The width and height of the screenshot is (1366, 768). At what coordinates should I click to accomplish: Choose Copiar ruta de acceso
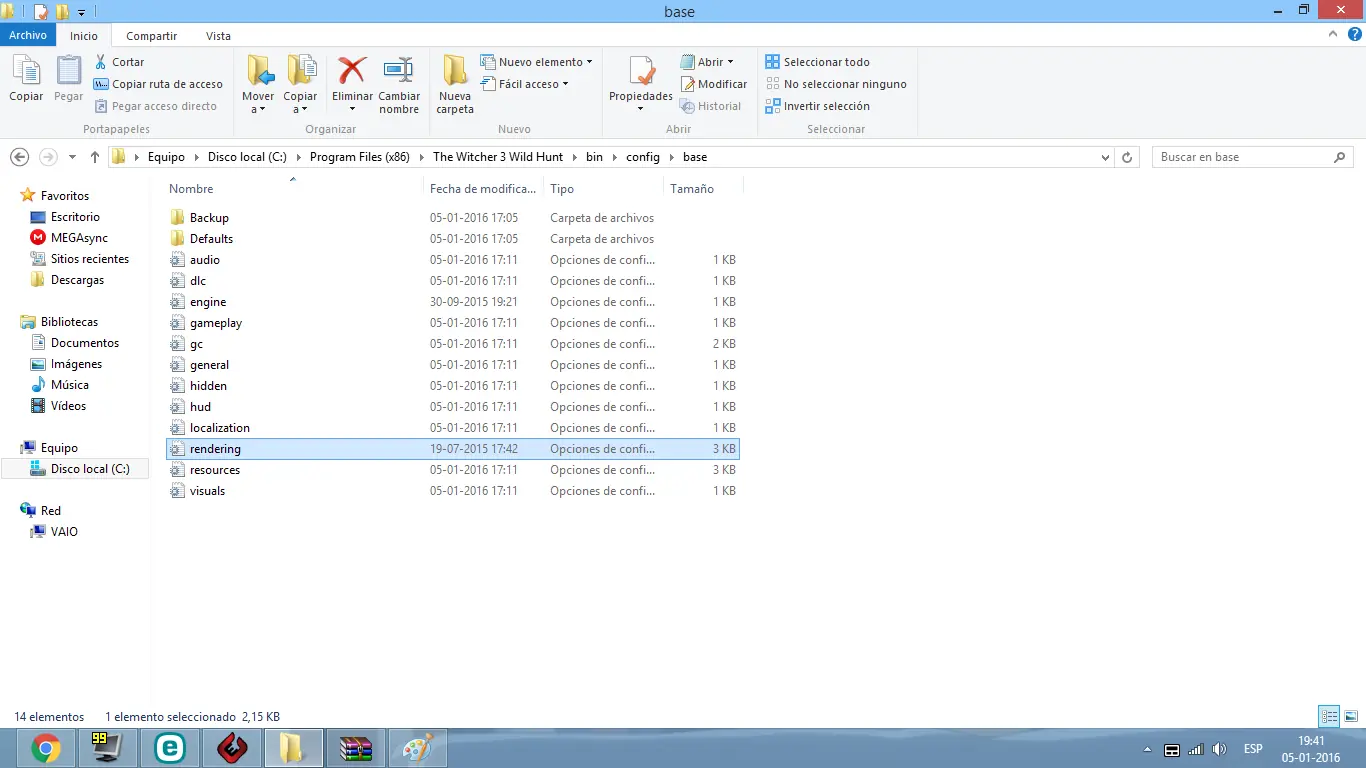[x=158, y=84]
